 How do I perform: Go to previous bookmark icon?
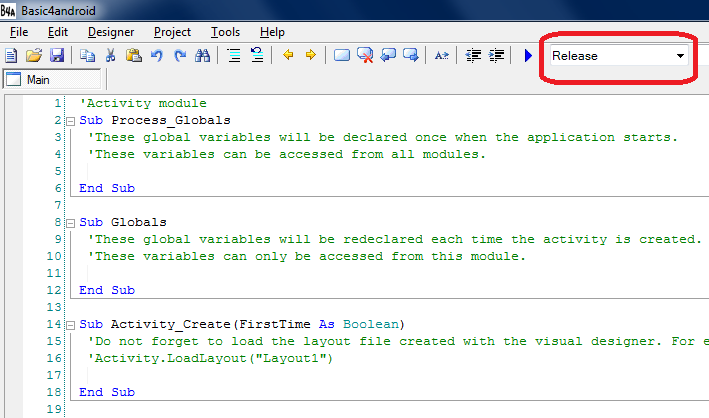pyautogui.click(x=388, y=55)
